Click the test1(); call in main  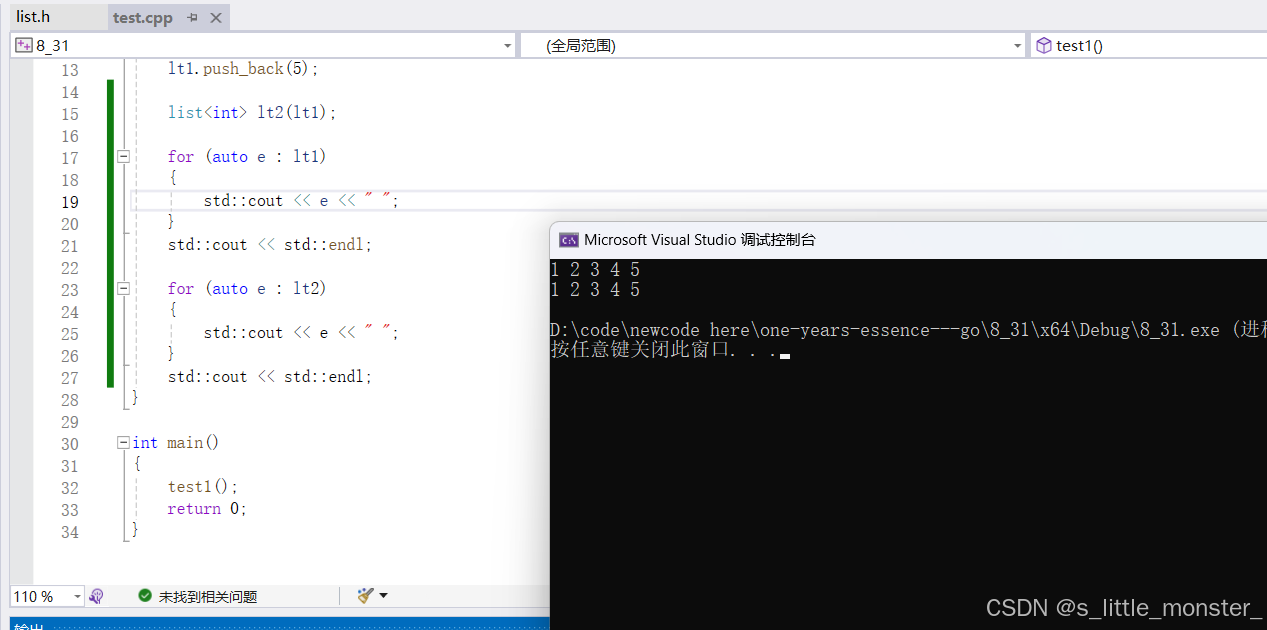203,488
